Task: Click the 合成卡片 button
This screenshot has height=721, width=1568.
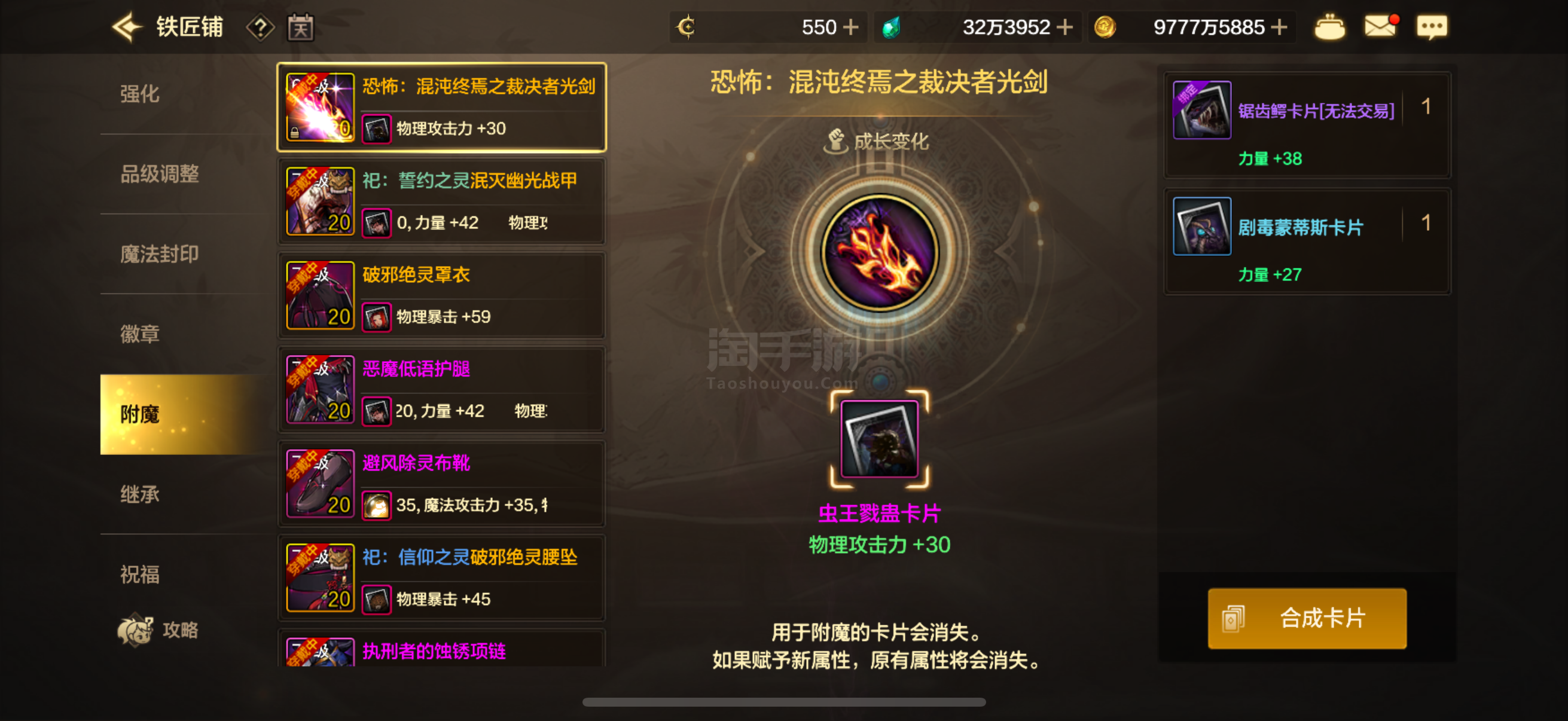Action: pos(1307,618)
